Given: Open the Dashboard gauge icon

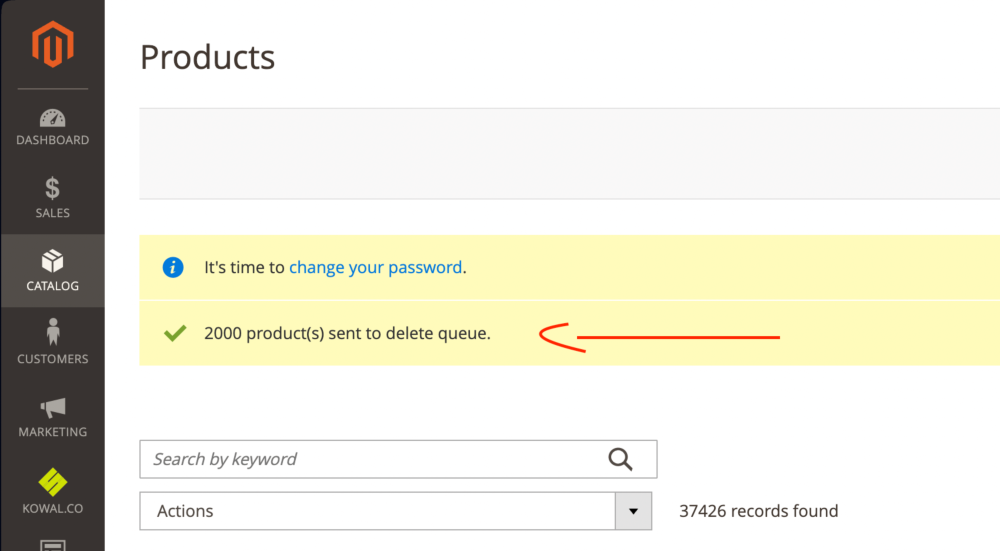Looking at the screenshot, I should coord(52,118).
